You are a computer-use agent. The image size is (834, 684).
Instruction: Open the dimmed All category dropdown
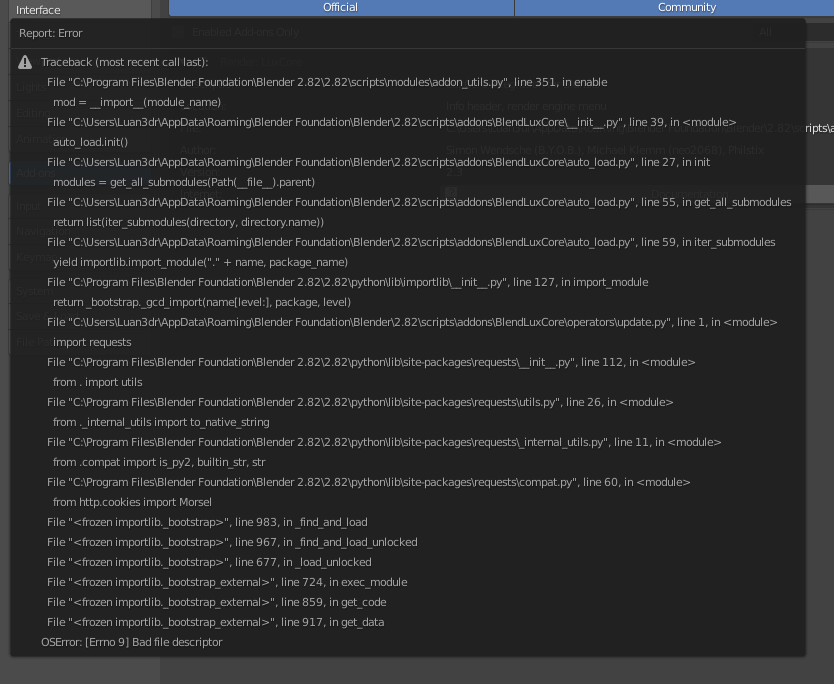pos(765,32)
